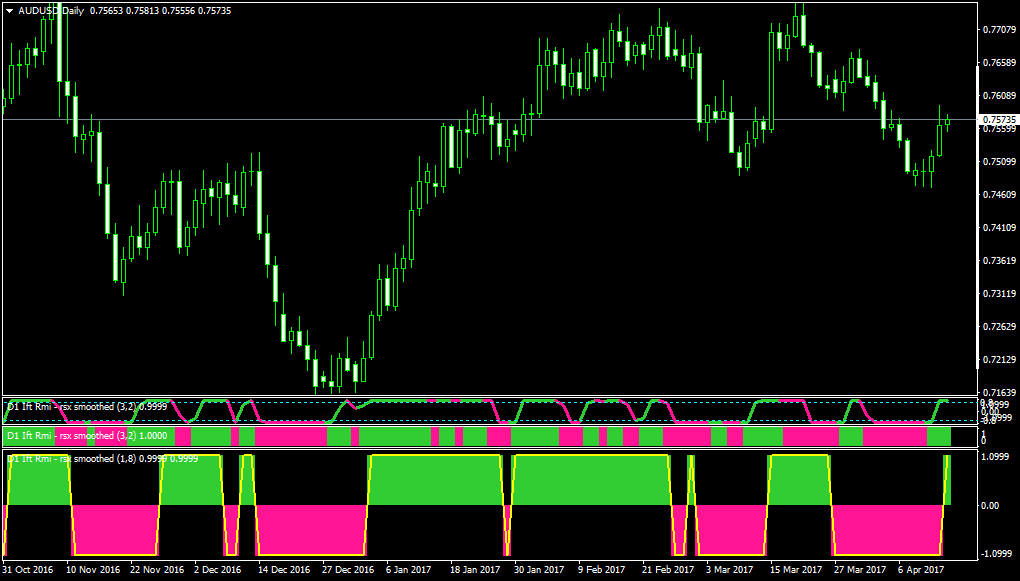Click the horizontal current price line on the chart
This screenshot has height=581, width=1020.
click(490, 120)
